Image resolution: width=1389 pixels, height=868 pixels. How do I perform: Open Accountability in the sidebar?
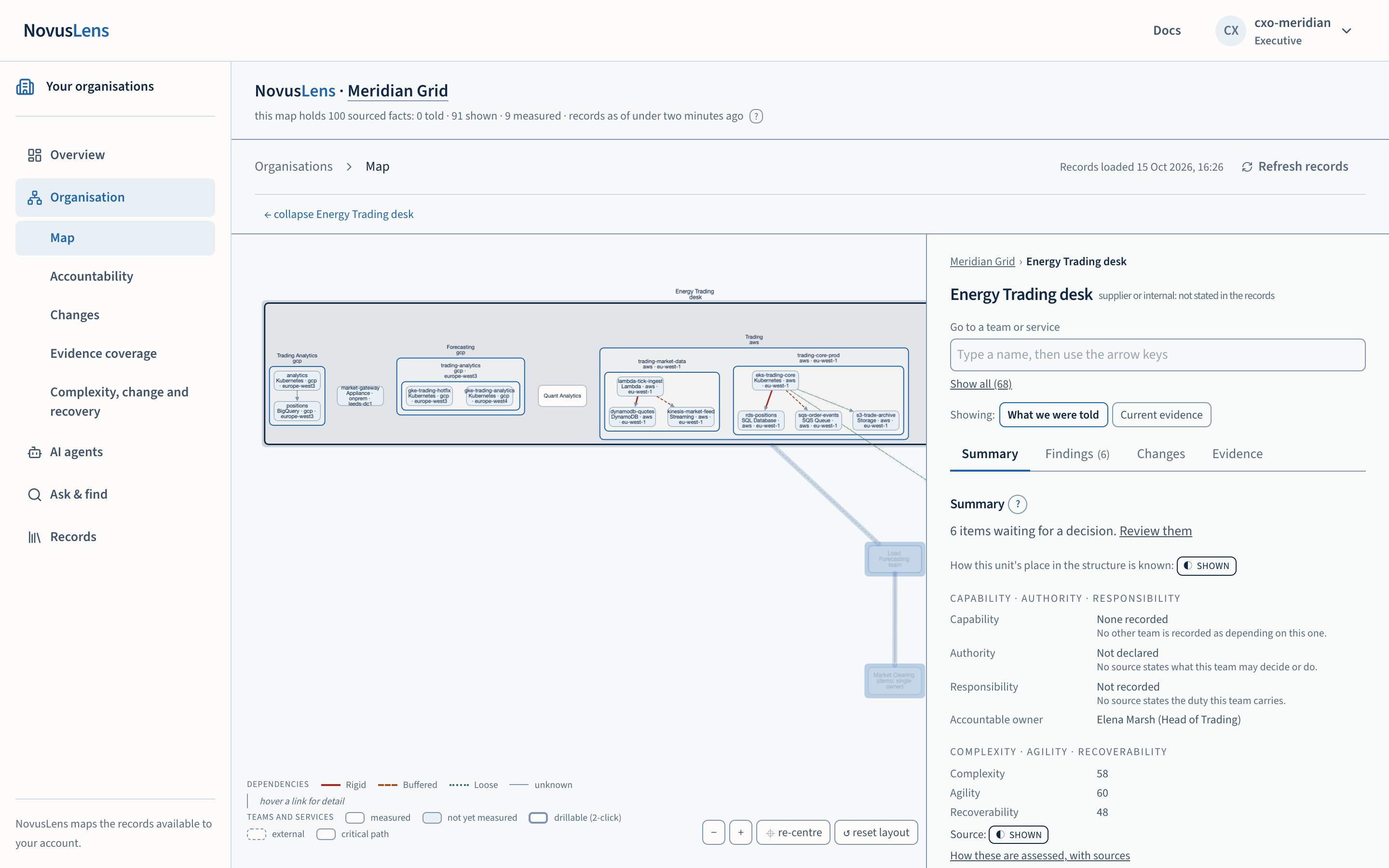click(x=115, y=276)
